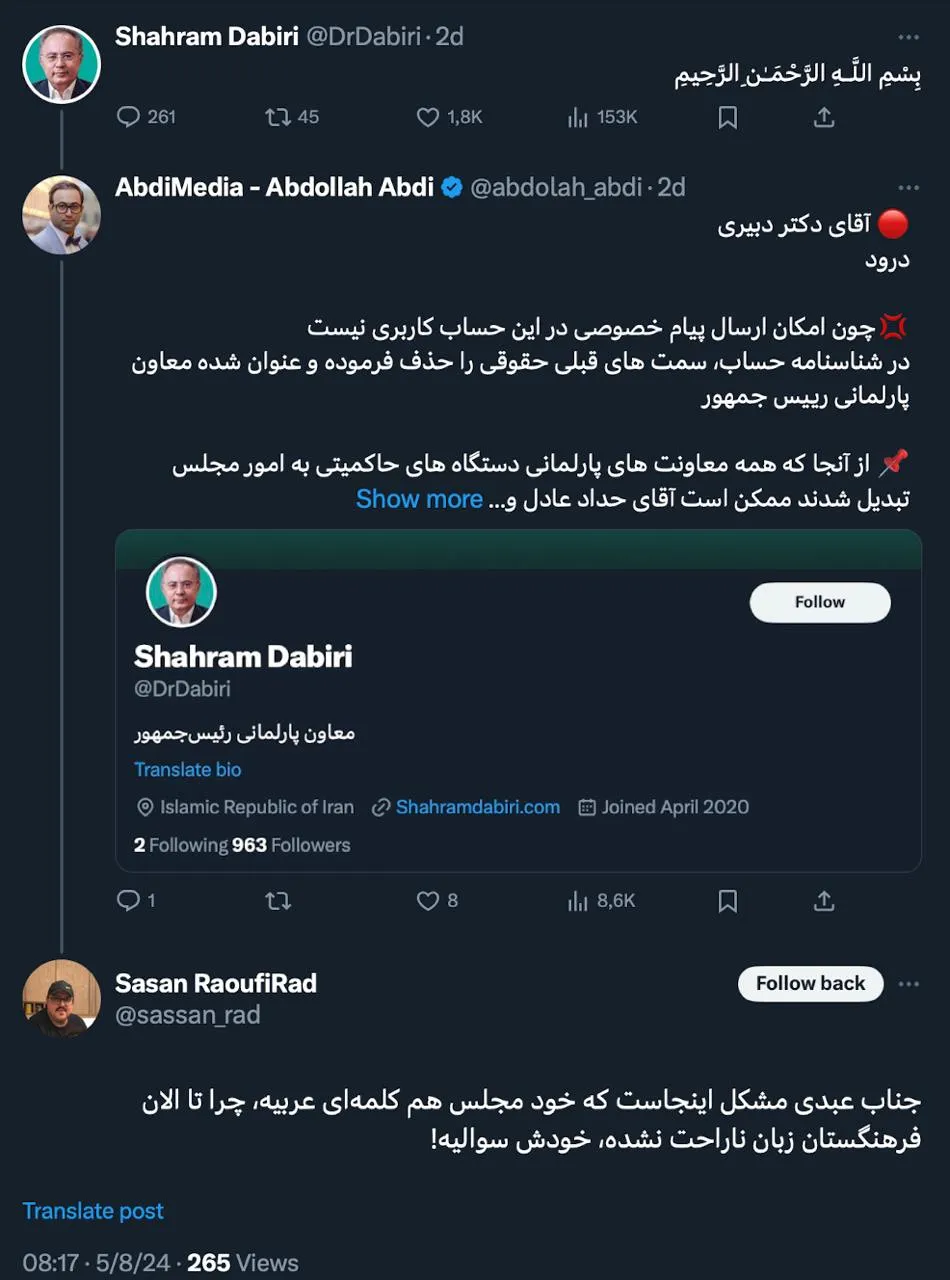Share Shahram Dabiri's tweet

point(823,117)
